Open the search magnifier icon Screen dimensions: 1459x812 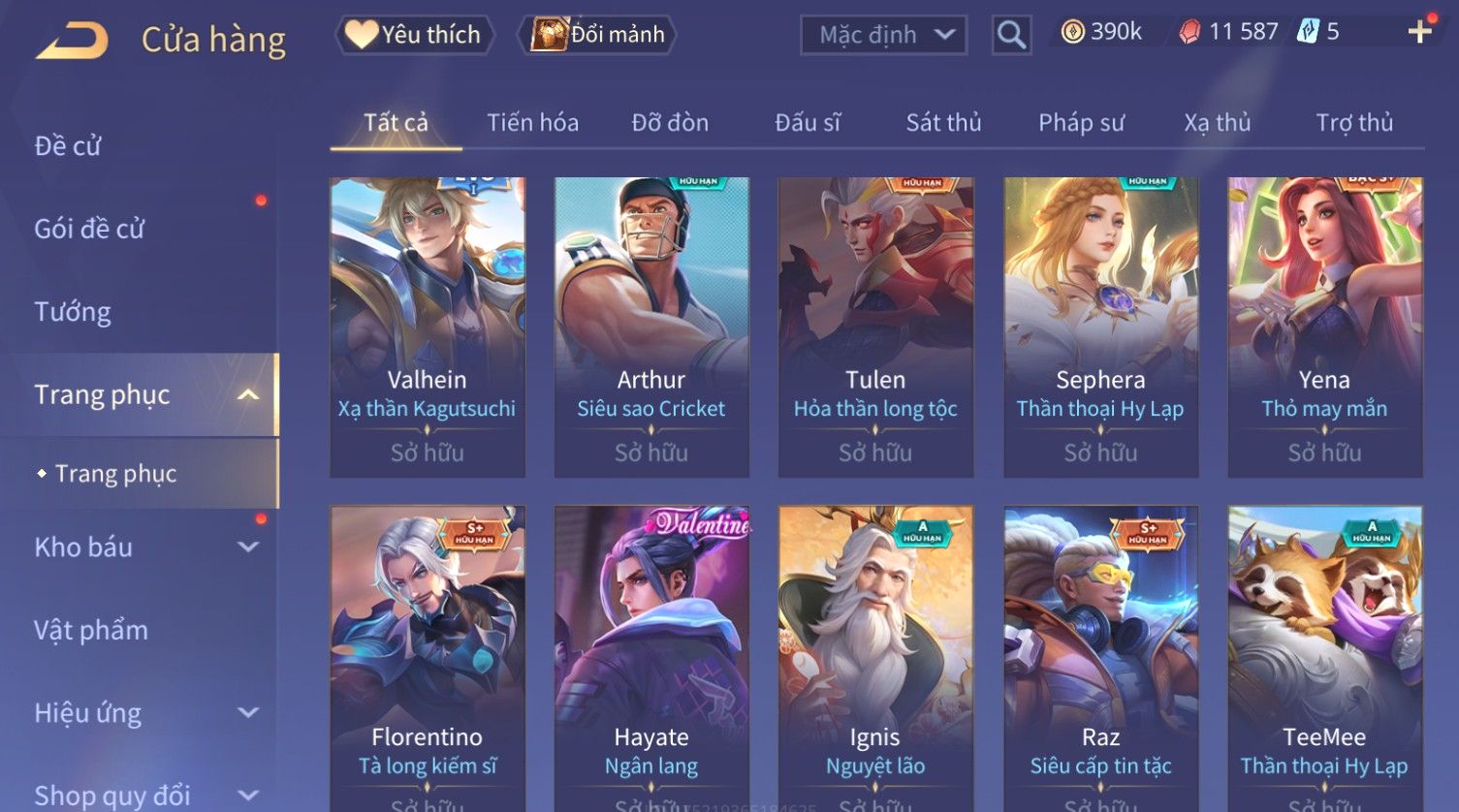(x=1011, y=35)
